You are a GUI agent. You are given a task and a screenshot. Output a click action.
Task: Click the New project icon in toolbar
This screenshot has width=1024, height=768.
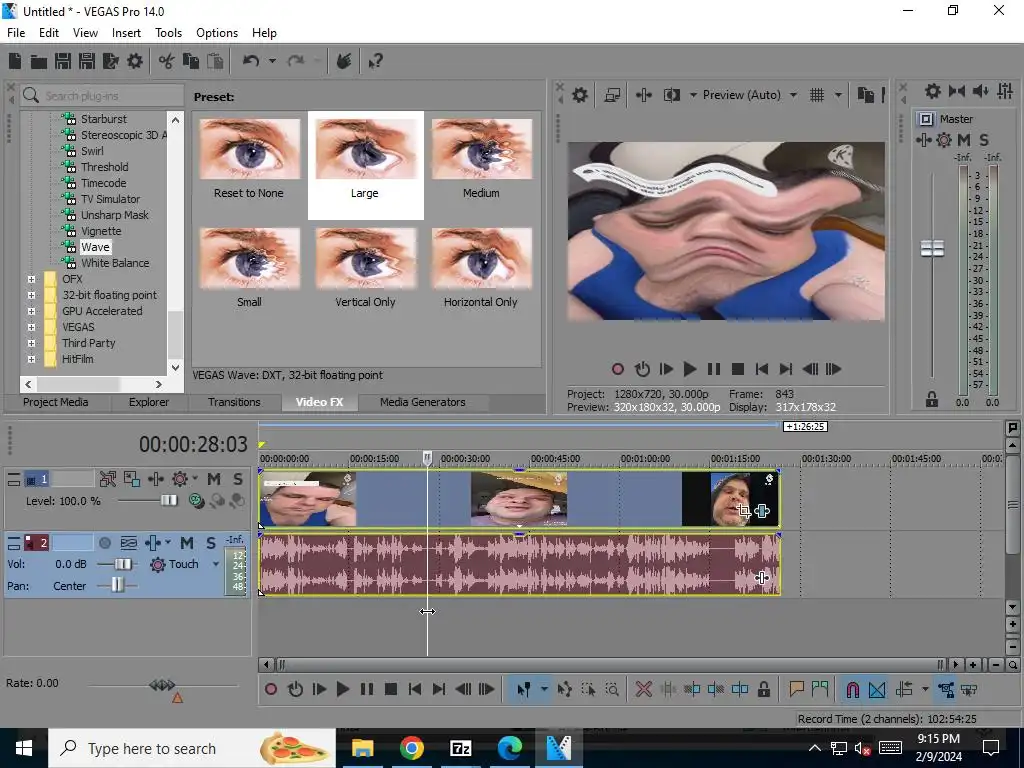pyautogui.click(x=15, y=61)
